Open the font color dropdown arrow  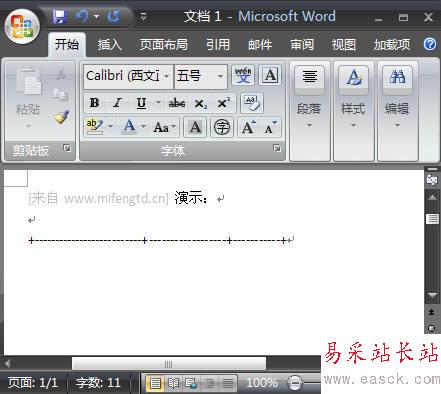[x=143, y=126]
